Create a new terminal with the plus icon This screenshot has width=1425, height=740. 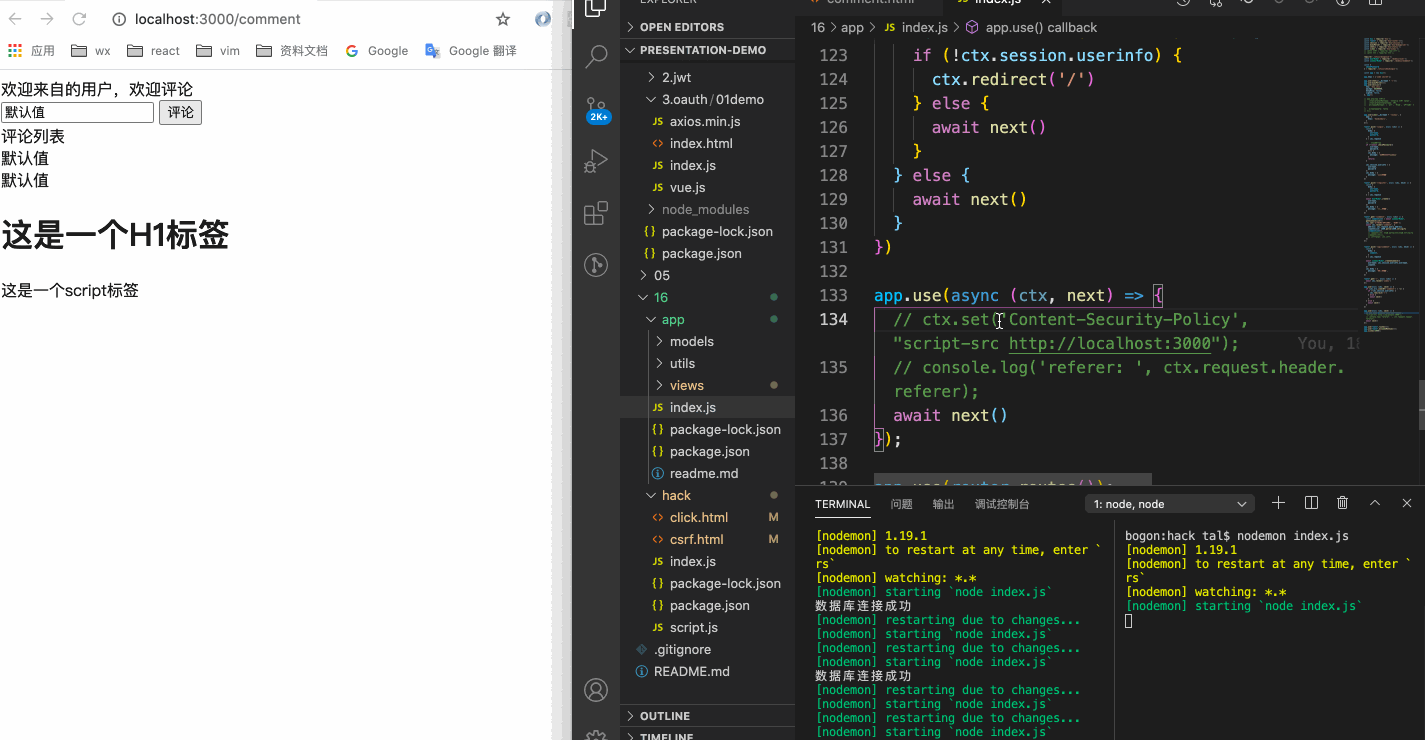1278,503
